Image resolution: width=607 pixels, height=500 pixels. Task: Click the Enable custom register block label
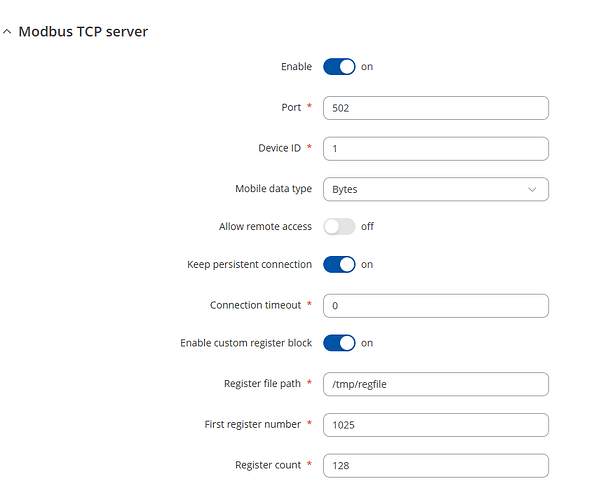(x=246, y=343)
